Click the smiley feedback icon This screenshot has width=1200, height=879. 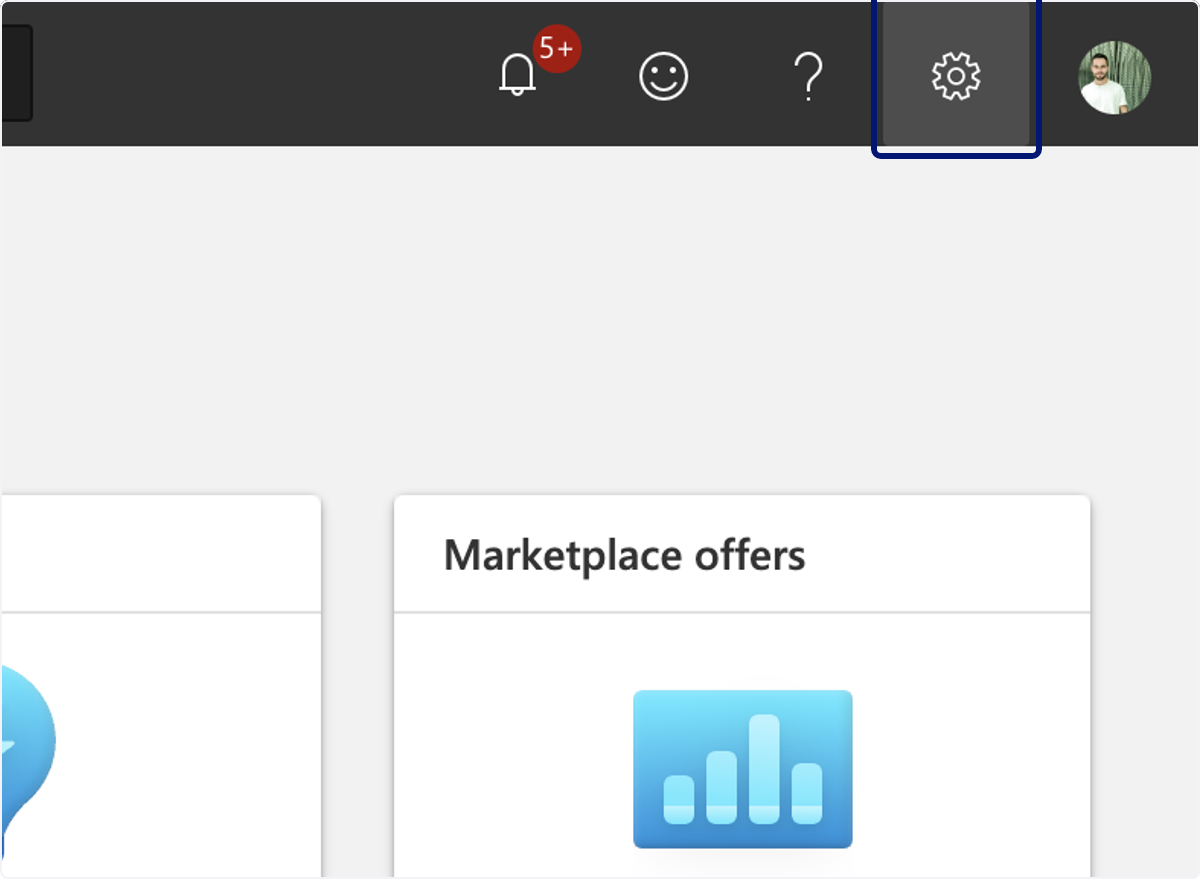pyautogui.click(x=664, y=76)
